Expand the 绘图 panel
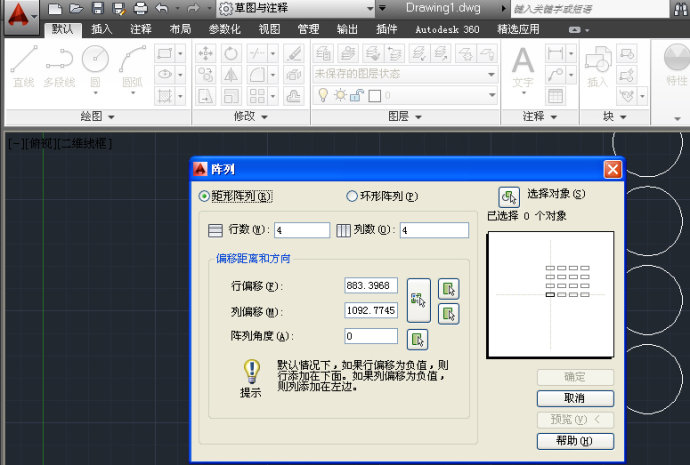 97,117
